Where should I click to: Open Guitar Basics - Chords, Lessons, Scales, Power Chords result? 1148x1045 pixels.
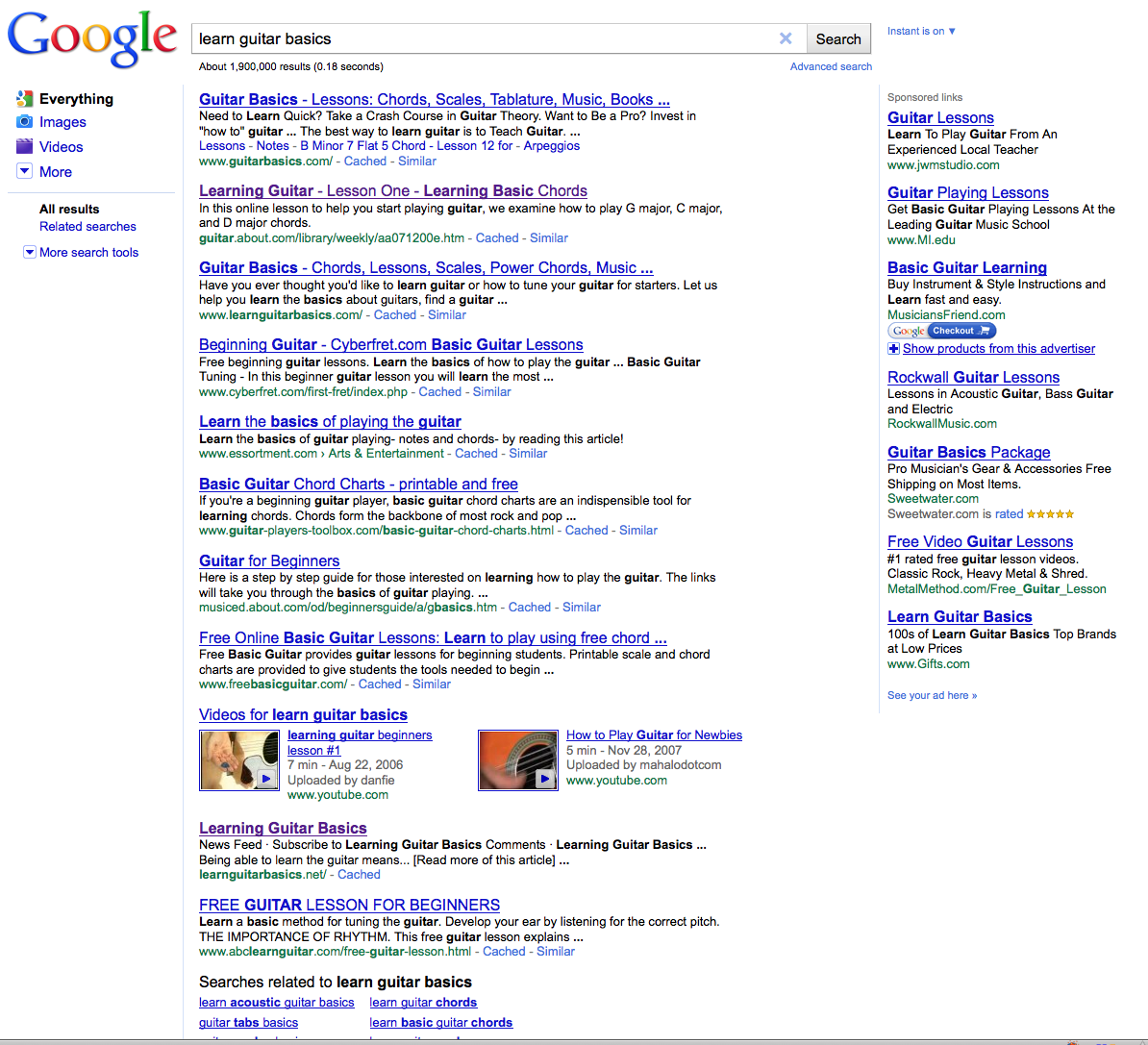point(426,268)
